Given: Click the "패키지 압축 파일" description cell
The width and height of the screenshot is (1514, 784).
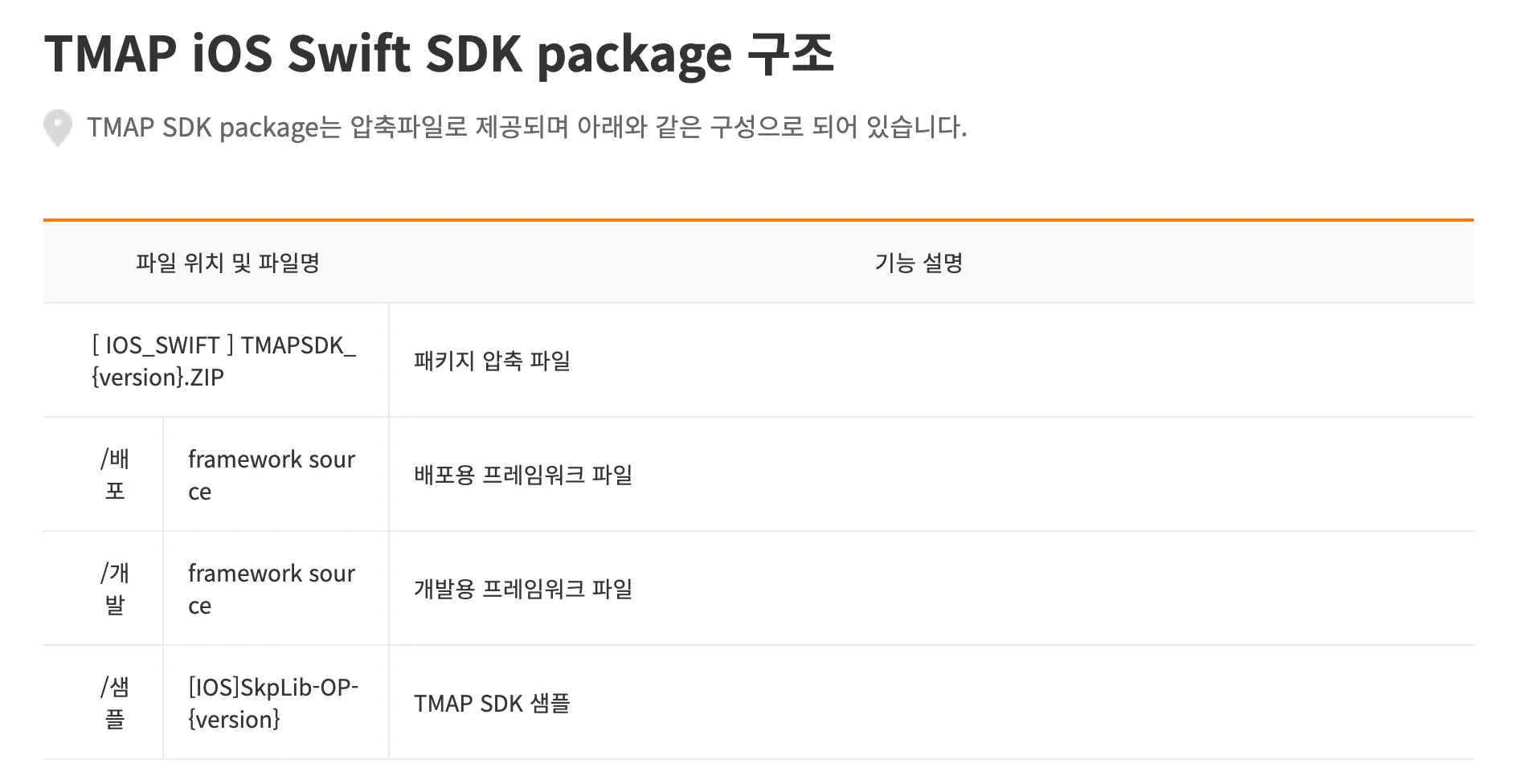Looking at the screenshot, I should click(492, 361).
